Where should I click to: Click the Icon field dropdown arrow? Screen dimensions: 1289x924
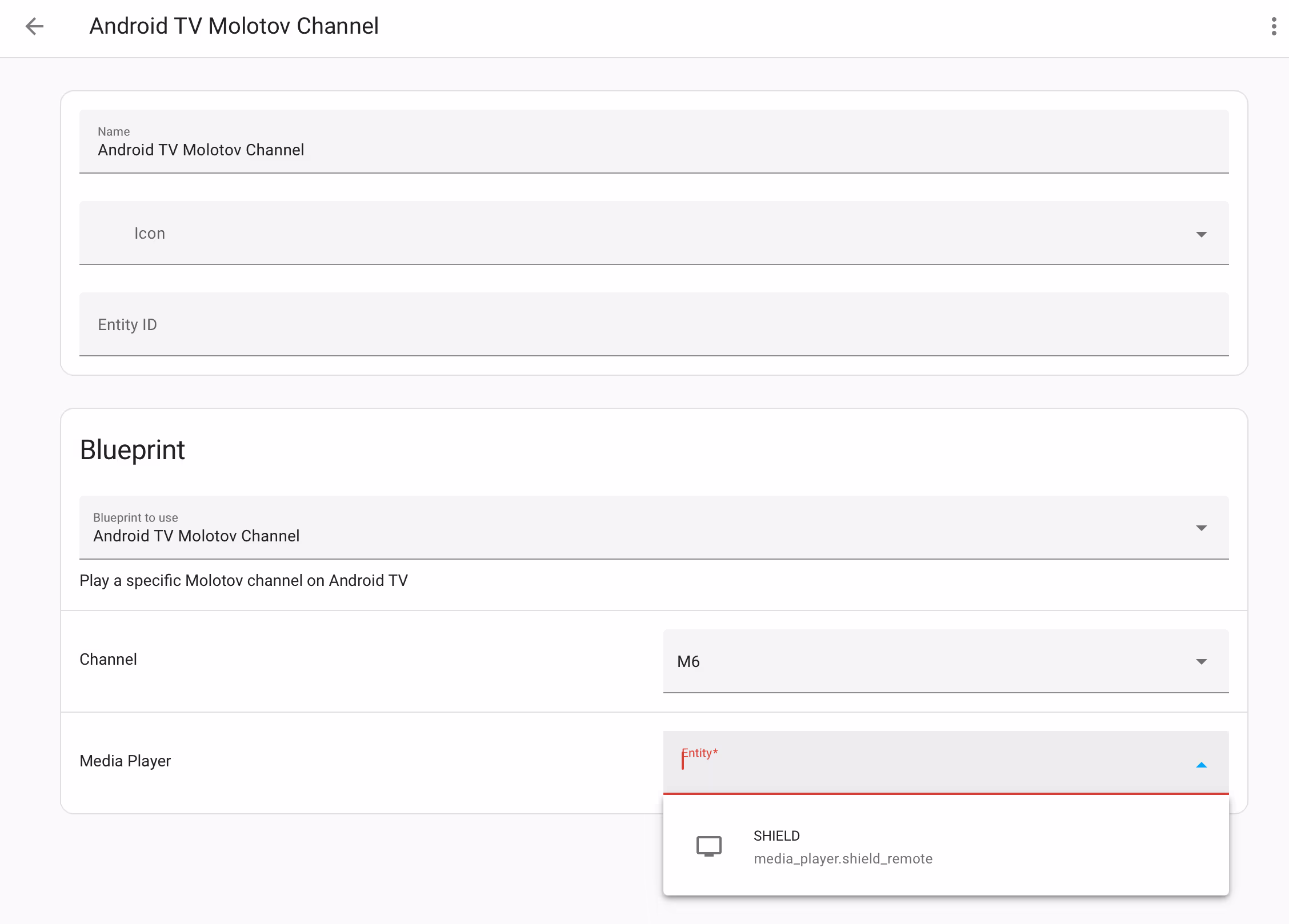click(1201, 234)
